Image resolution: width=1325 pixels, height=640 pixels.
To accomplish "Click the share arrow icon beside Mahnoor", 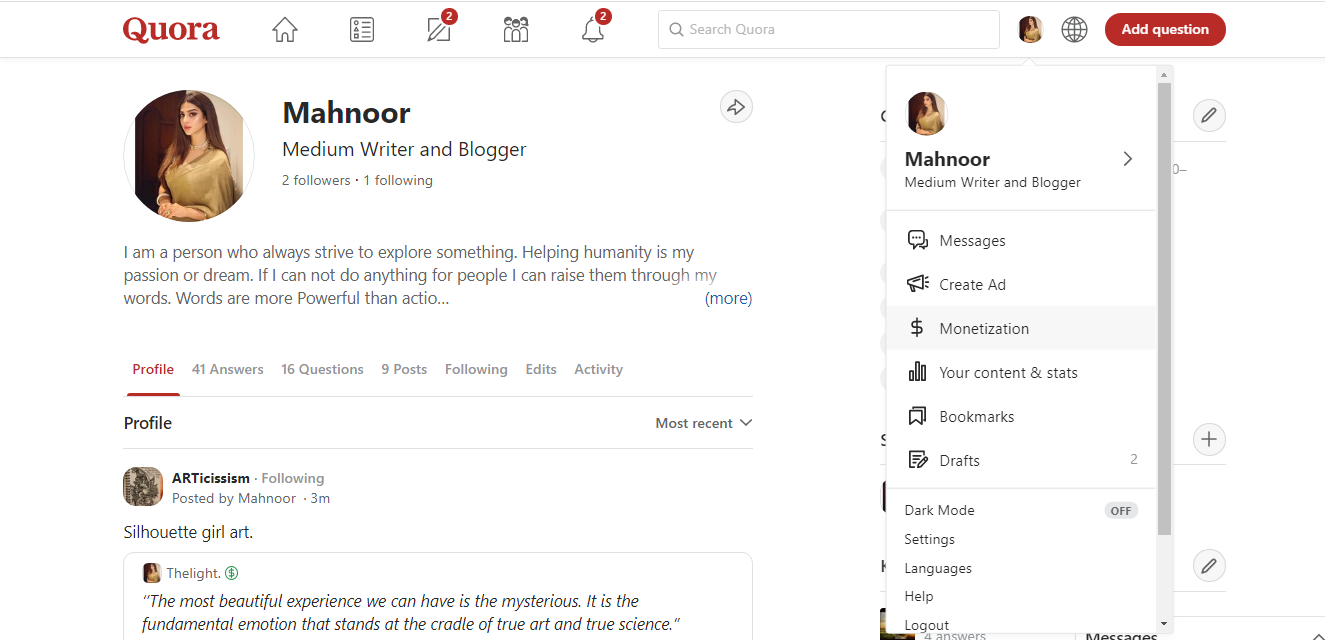I will [736, 107].
